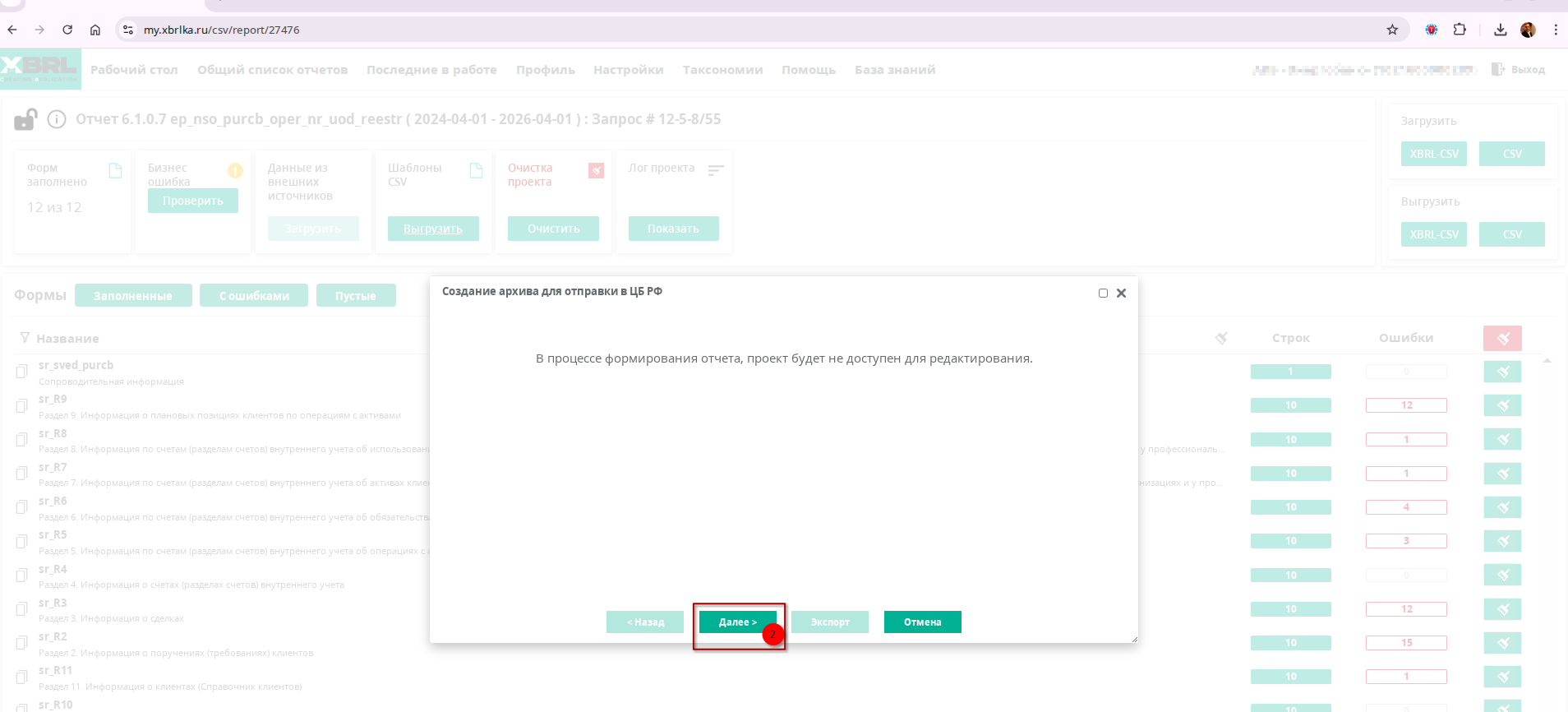The width and height of the screenshot is (1568, 712).
Task: Click the brush icon in sr_R9 row
Action: point(1502,405)
